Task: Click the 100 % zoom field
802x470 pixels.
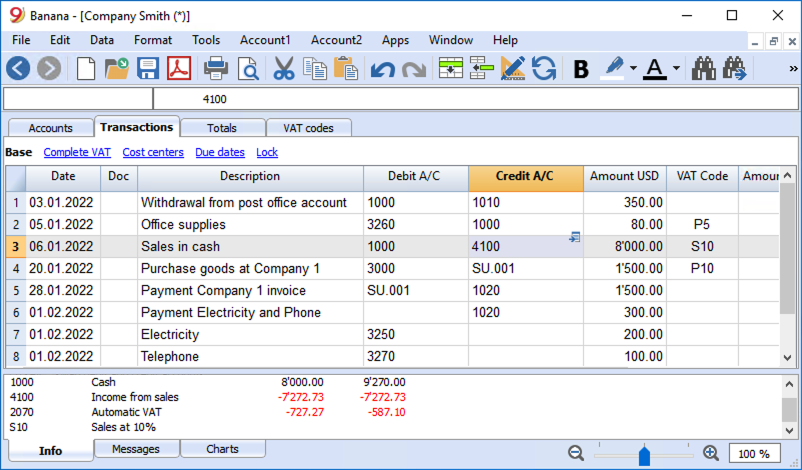Action: click(754, 454)
